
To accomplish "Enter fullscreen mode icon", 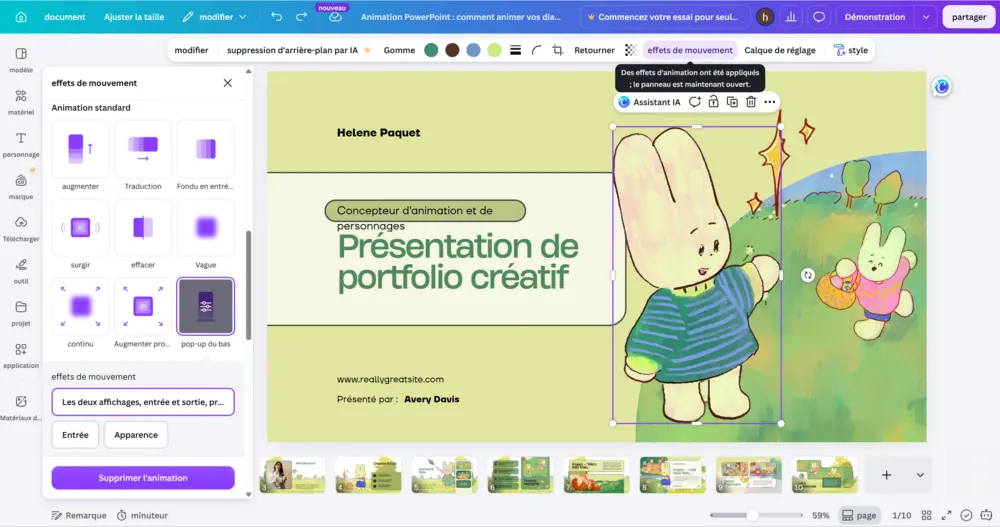I will point(946,516).
